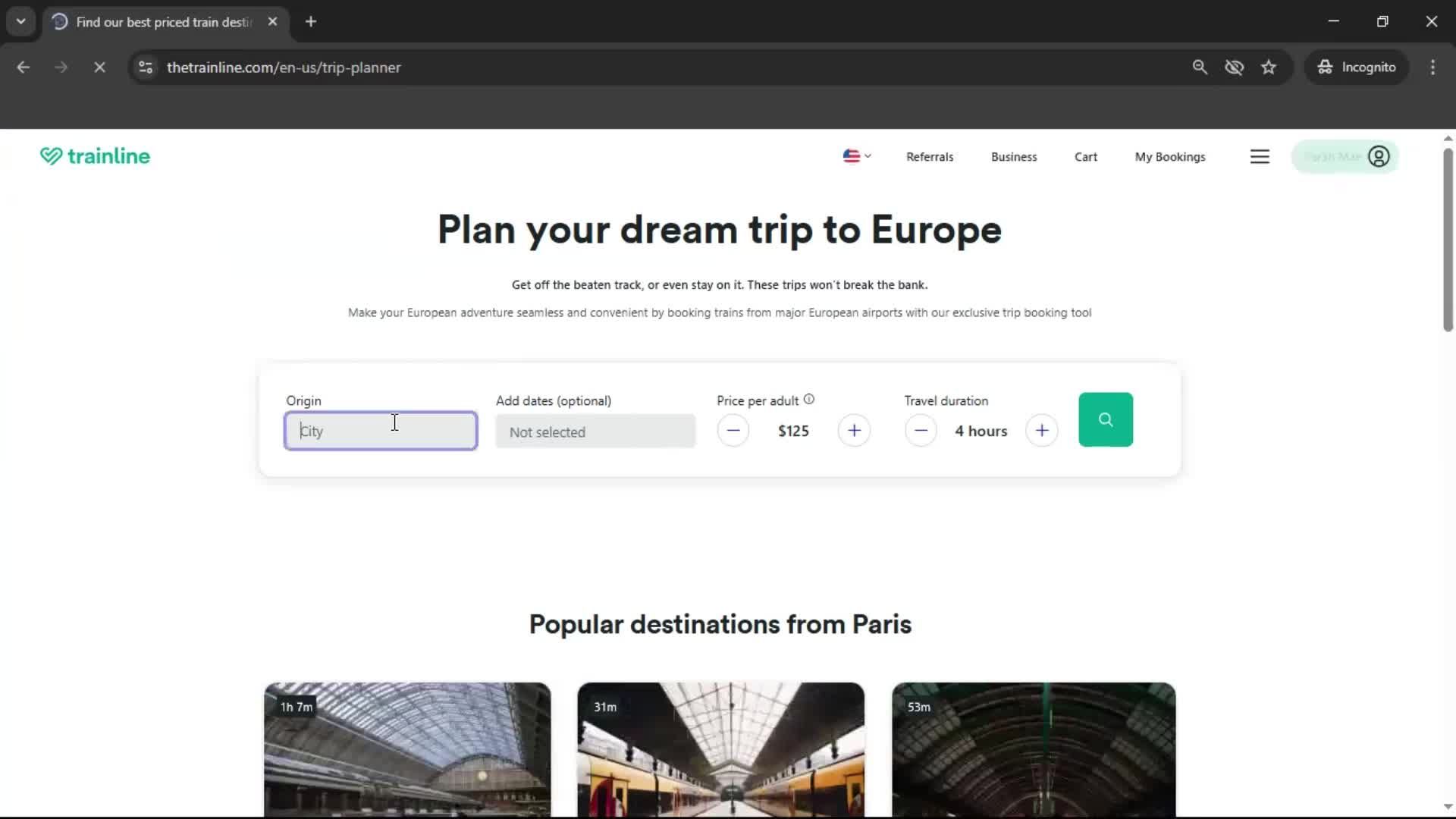The width and height of the screenshot is (1456, 819).
Task: Click the price per adult info icon
Action: click(x=809, y=400)
